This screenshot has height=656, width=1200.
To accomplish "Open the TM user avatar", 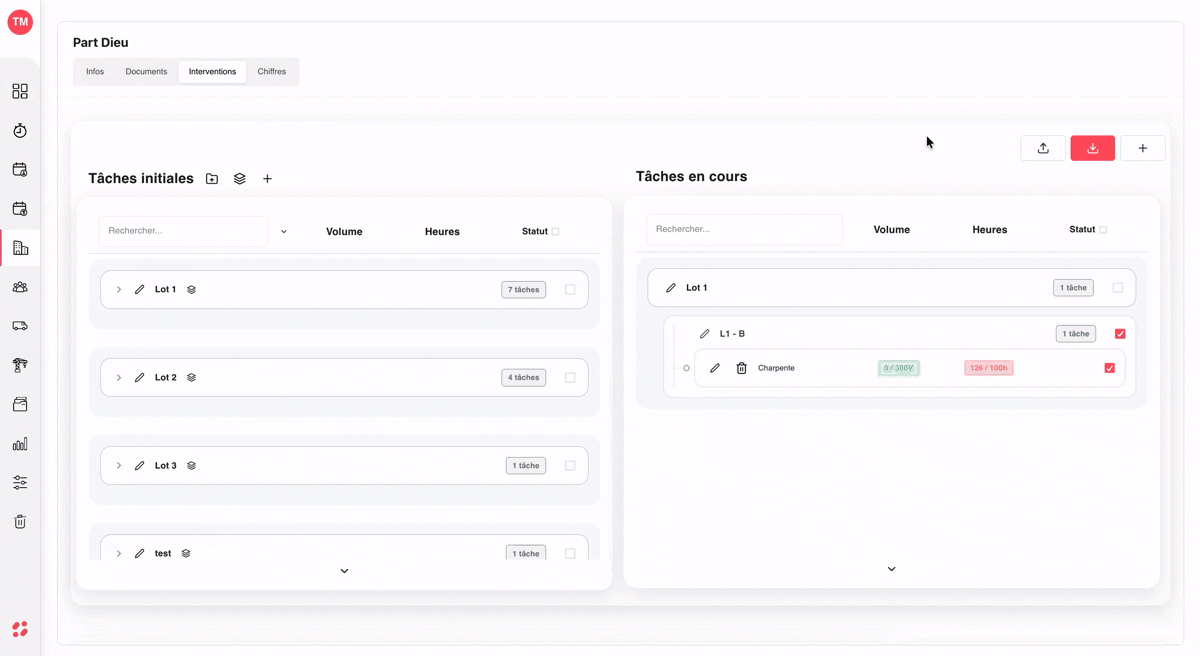I will (x=20, y=21).
